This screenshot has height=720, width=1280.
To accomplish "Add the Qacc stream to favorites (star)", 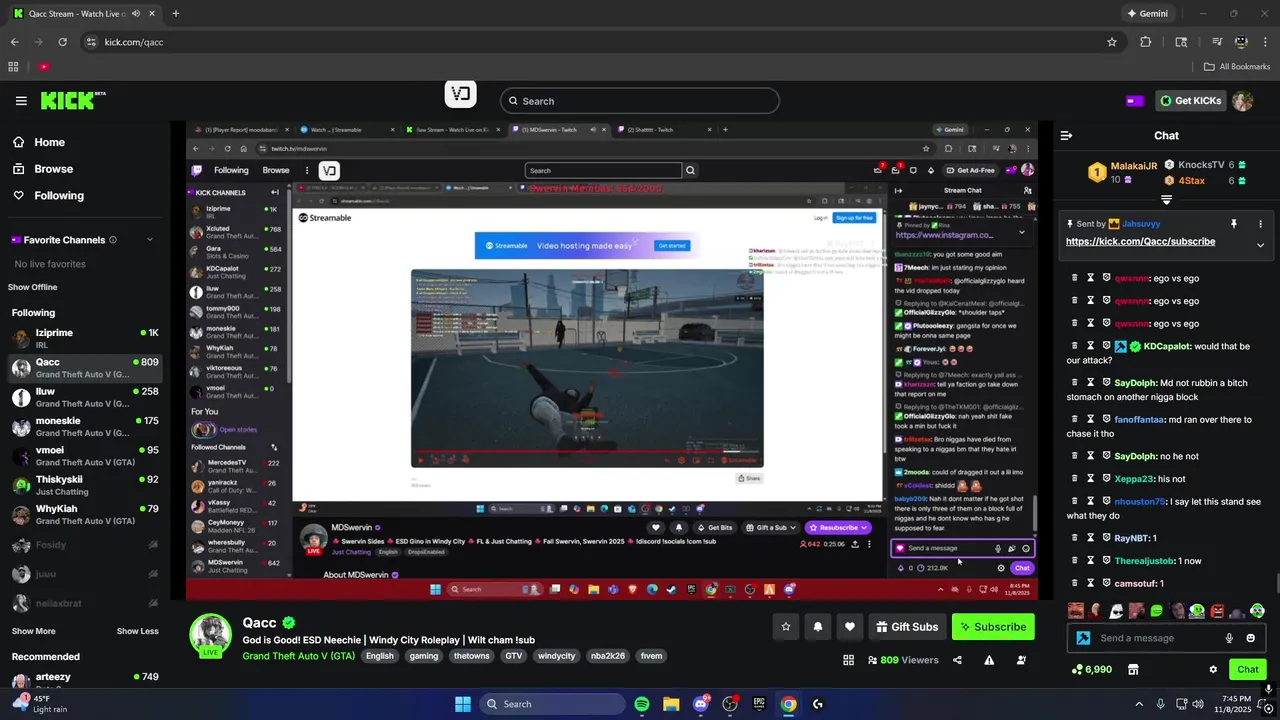I will click(x=786, y=627).
